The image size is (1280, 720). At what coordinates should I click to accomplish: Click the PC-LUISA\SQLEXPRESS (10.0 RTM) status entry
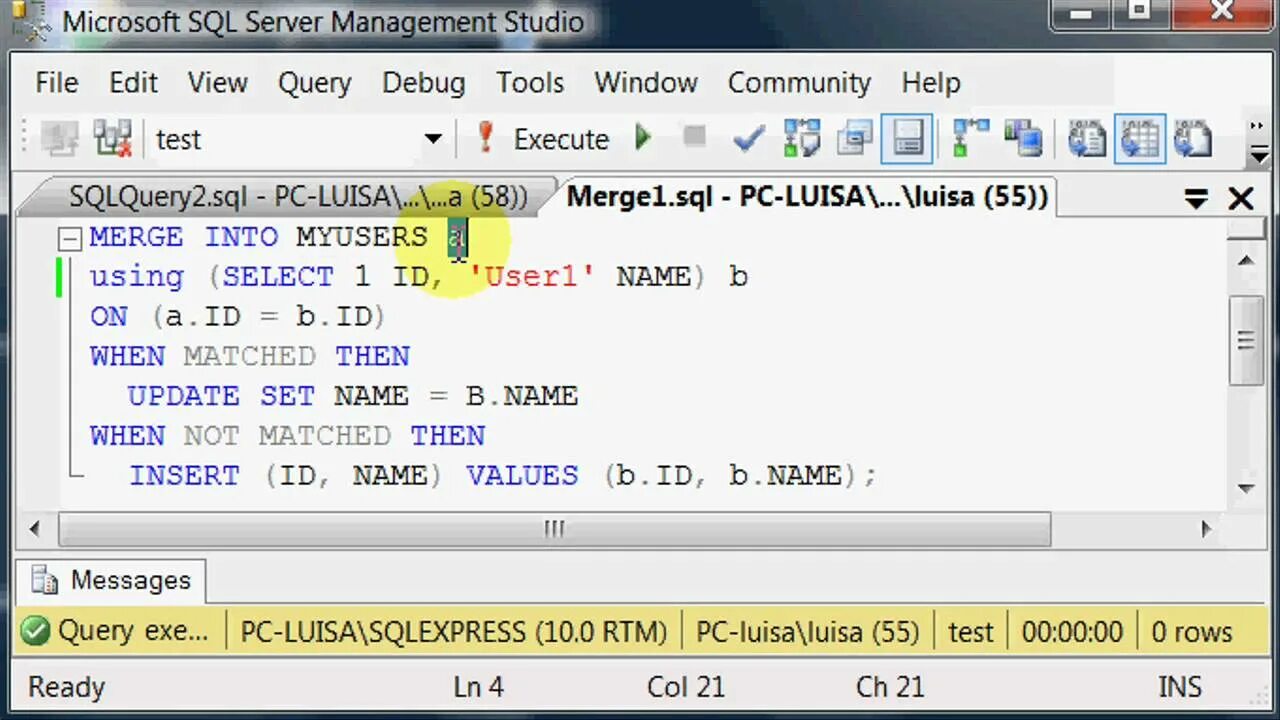coord(453,632)
